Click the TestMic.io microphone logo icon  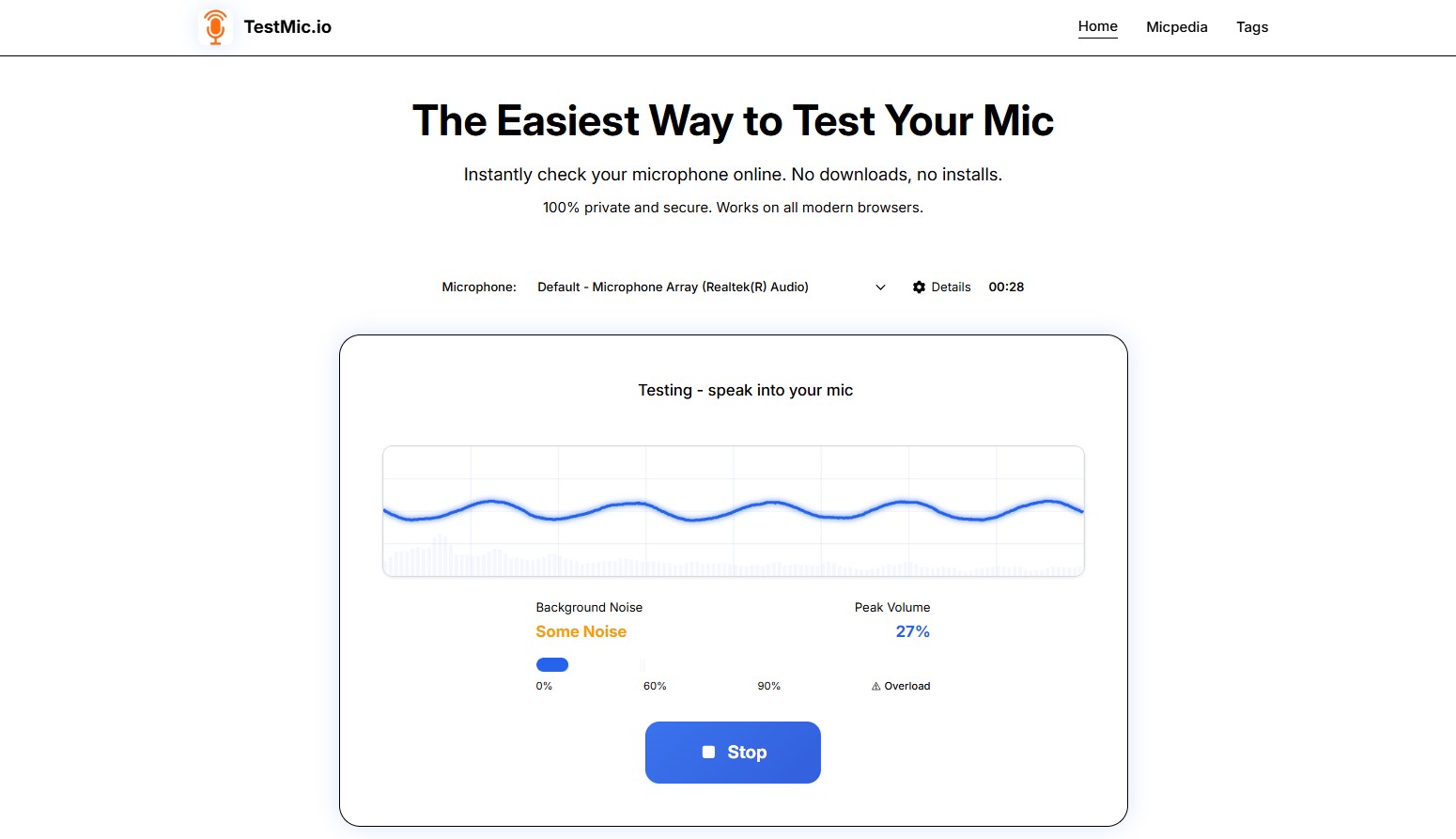[215, 27]
